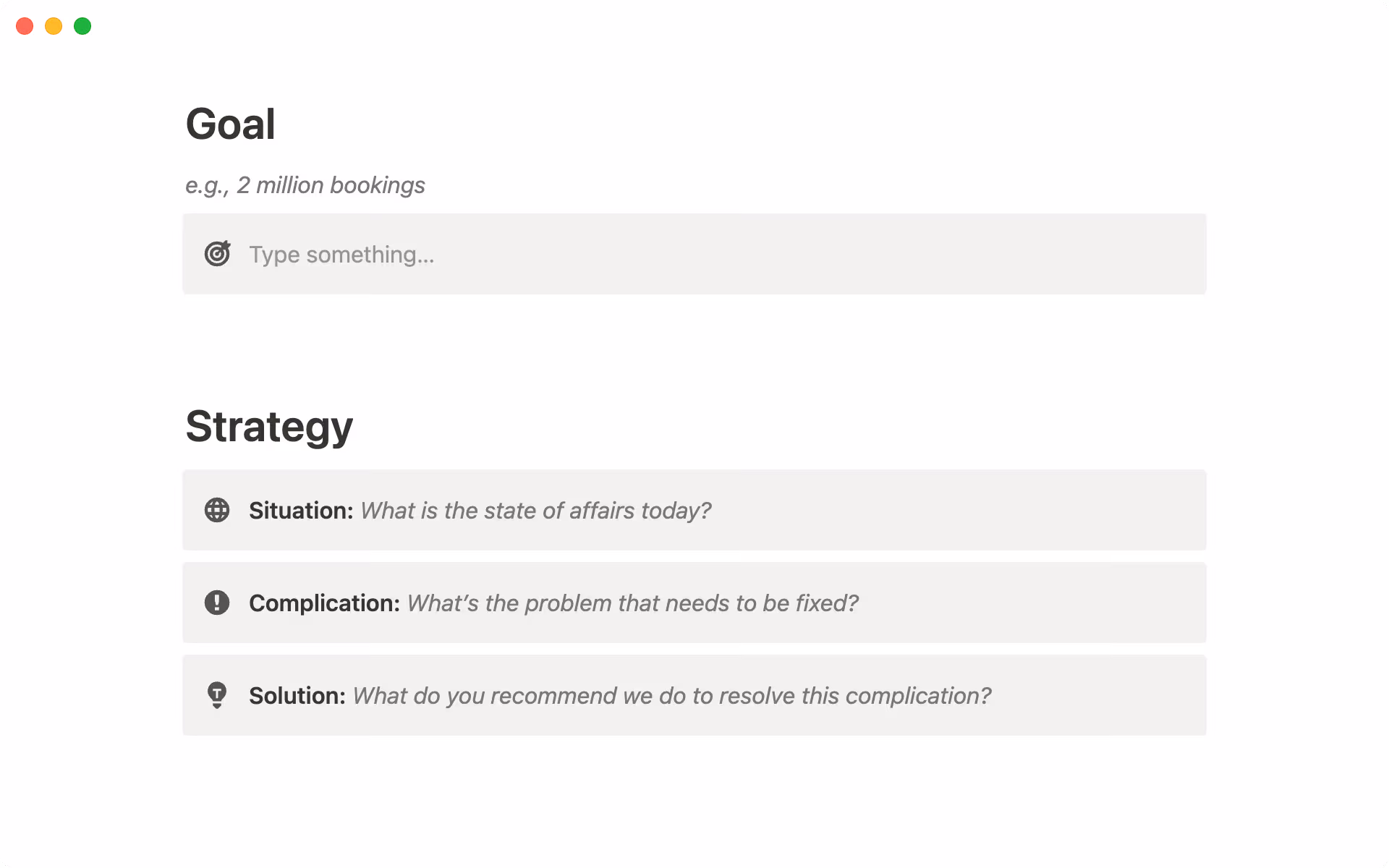Select the Situation placeholder text

point(535,510)
